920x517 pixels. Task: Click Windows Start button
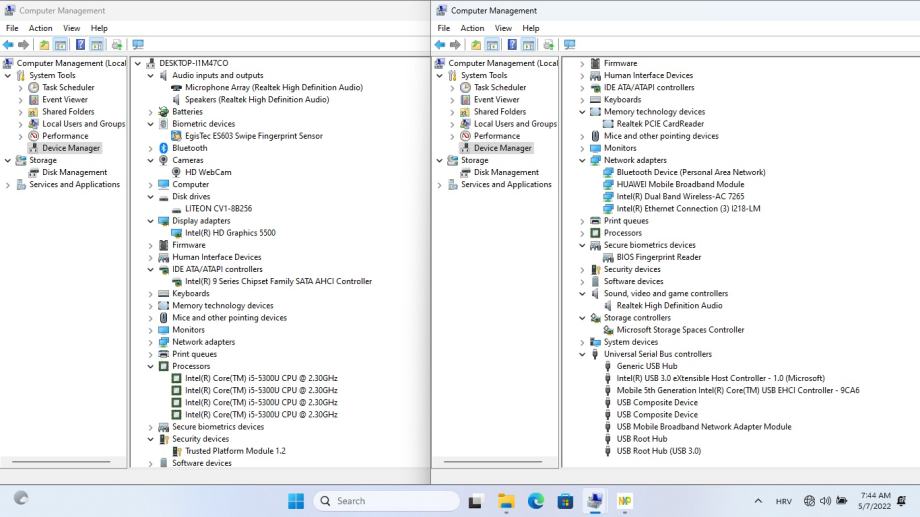296,501
